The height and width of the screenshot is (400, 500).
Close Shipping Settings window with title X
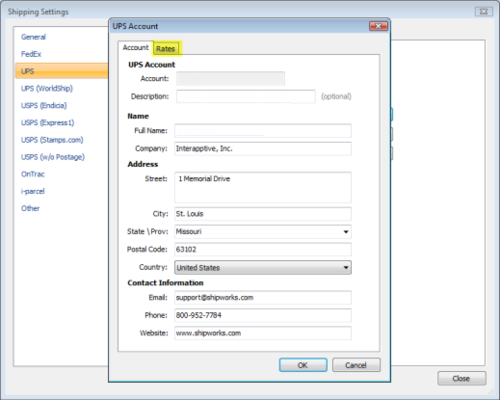483,12
